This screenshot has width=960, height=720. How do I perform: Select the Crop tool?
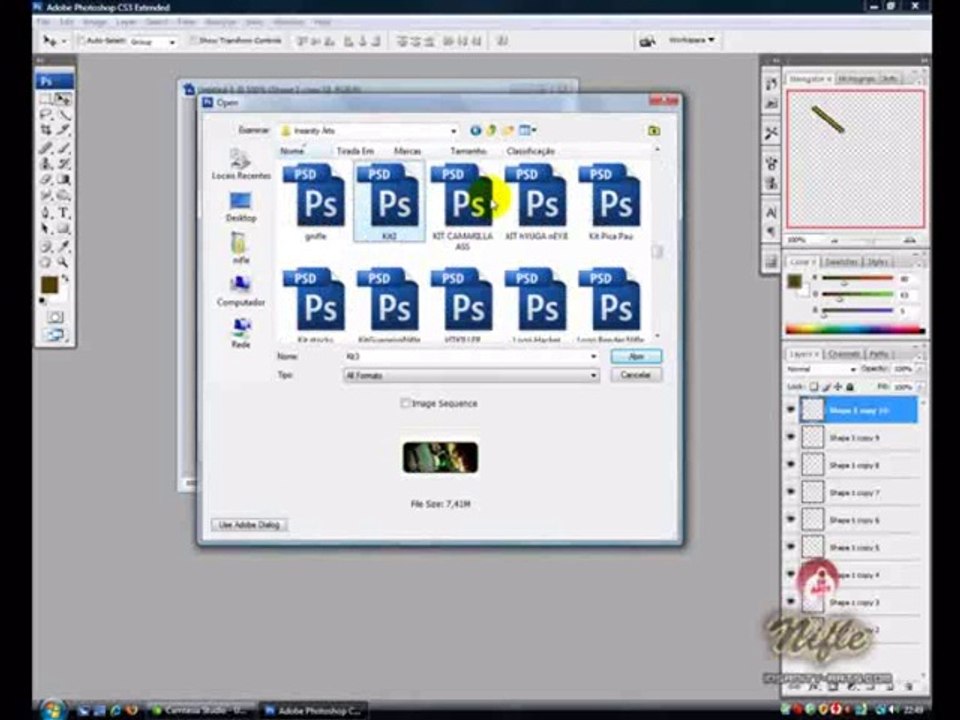(x=46, y=130)
